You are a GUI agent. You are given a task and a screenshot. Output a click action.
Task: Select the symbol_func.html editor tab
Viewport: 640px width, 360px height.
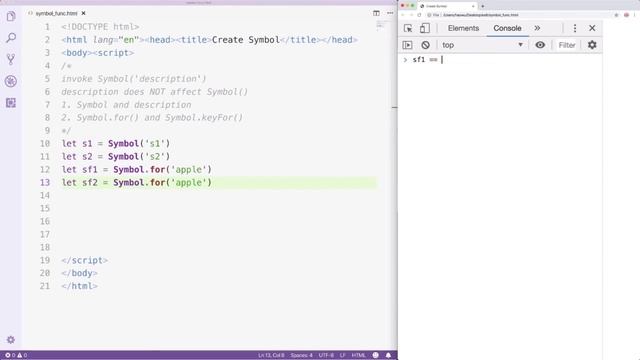tap(56, 13)
